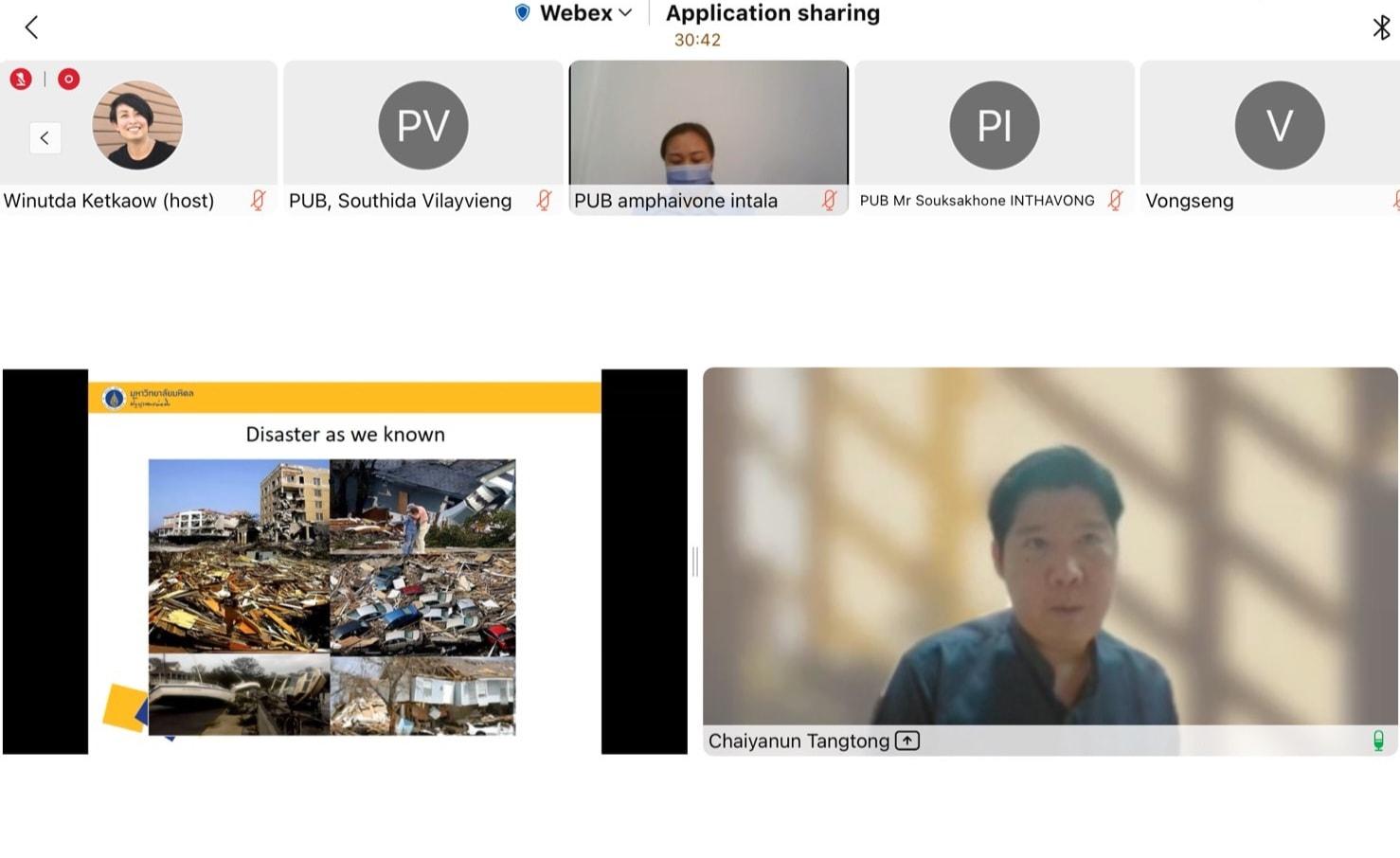Click Chaiyanun Tangtong's screen share icon
This screenshot has height=858, width=1400.
click(907, 741)
